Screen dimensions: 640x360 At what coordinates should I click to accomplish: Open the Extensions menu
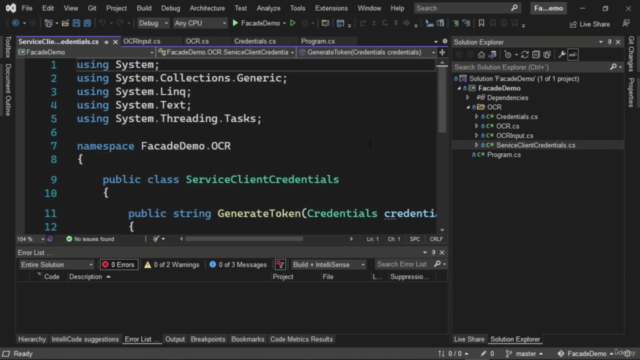click(331, 8)
